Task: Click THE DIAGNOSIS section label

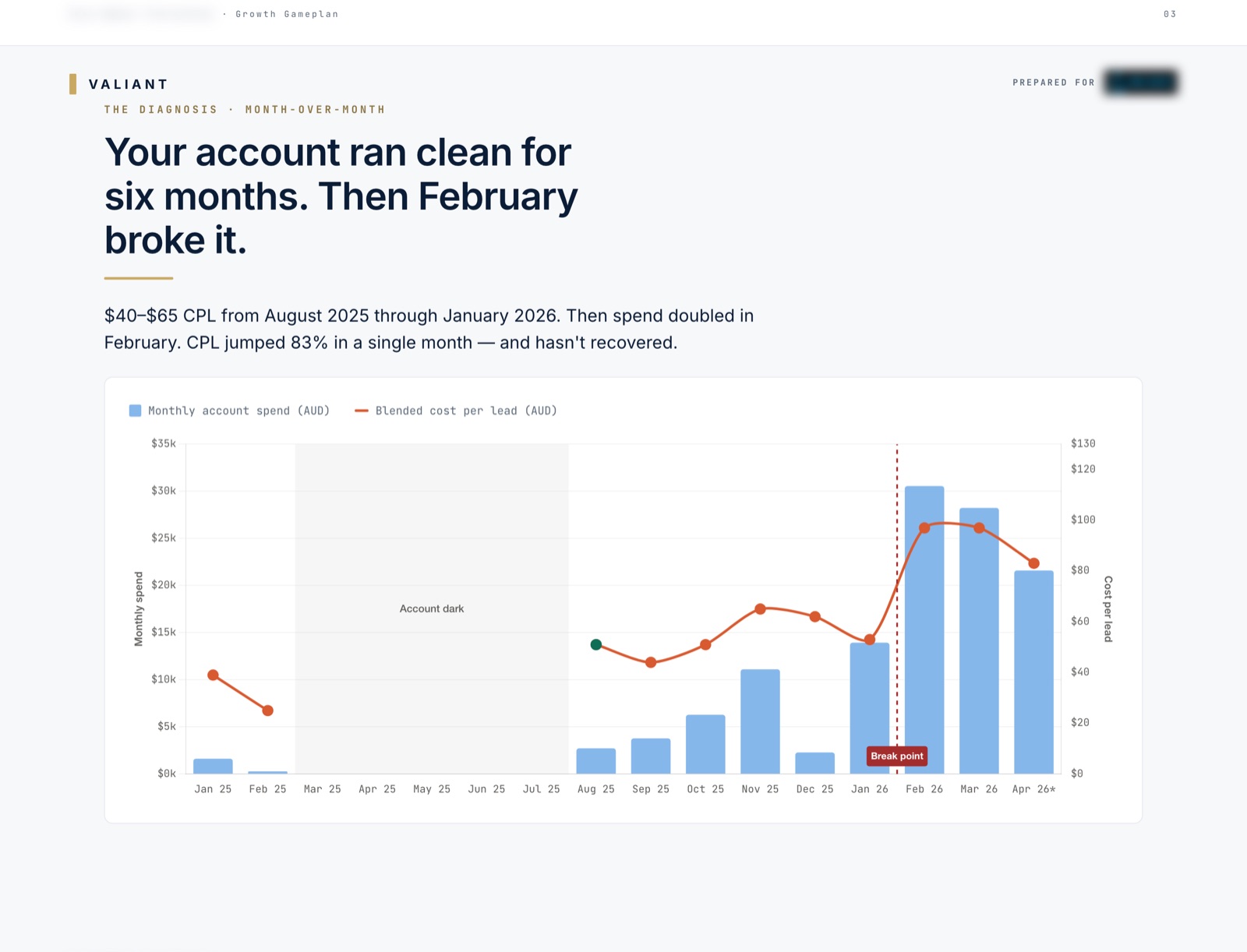Action: point(161,110)
